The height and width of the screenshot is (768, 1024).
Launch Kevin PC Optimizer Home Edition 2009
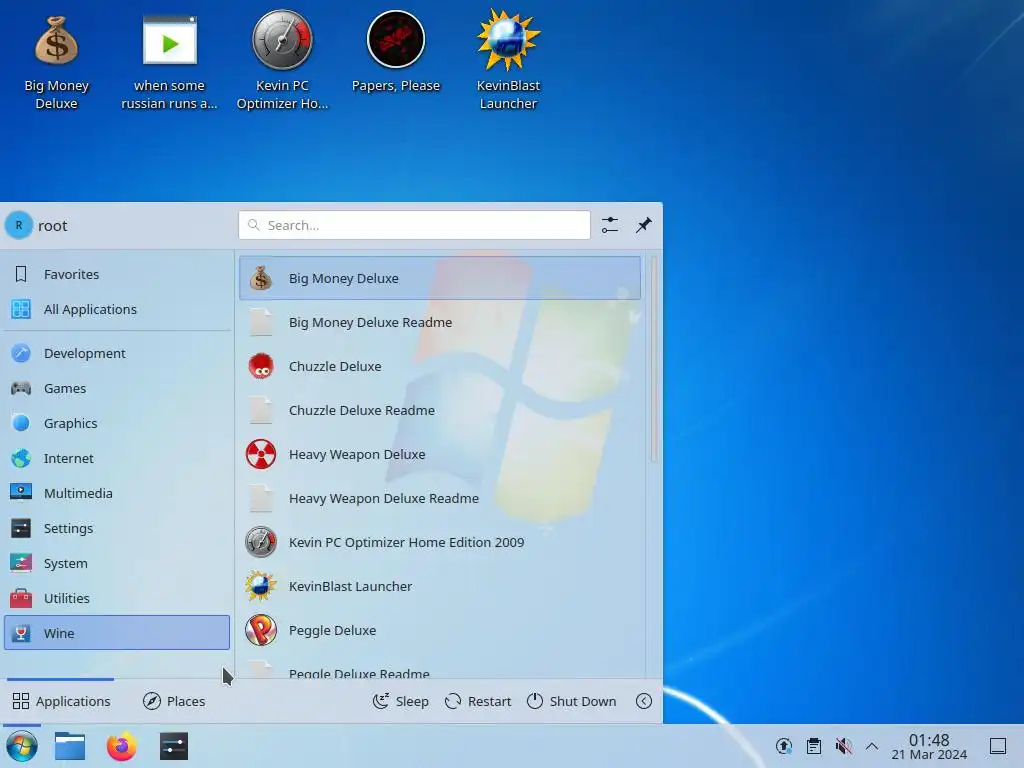[440, 543]
